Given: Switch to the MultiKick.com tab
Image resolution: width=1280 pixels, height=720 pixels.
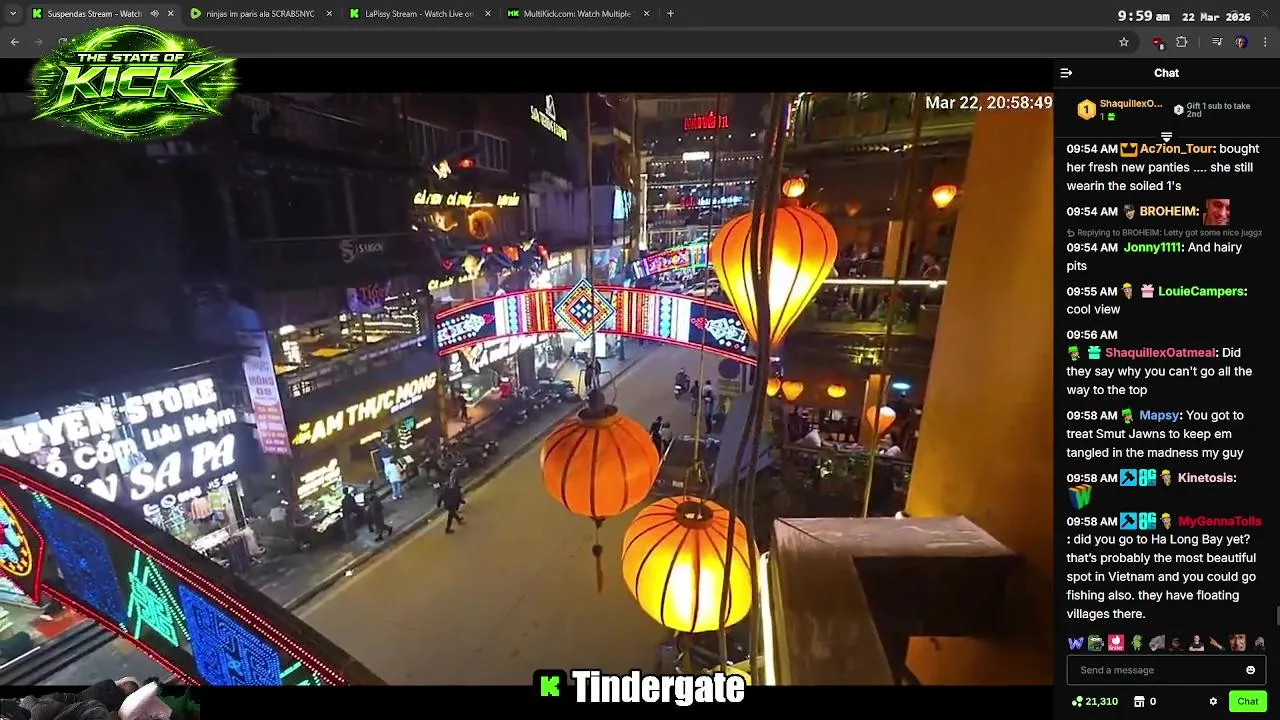Looking at the screenshot, I should pos(577,14).
